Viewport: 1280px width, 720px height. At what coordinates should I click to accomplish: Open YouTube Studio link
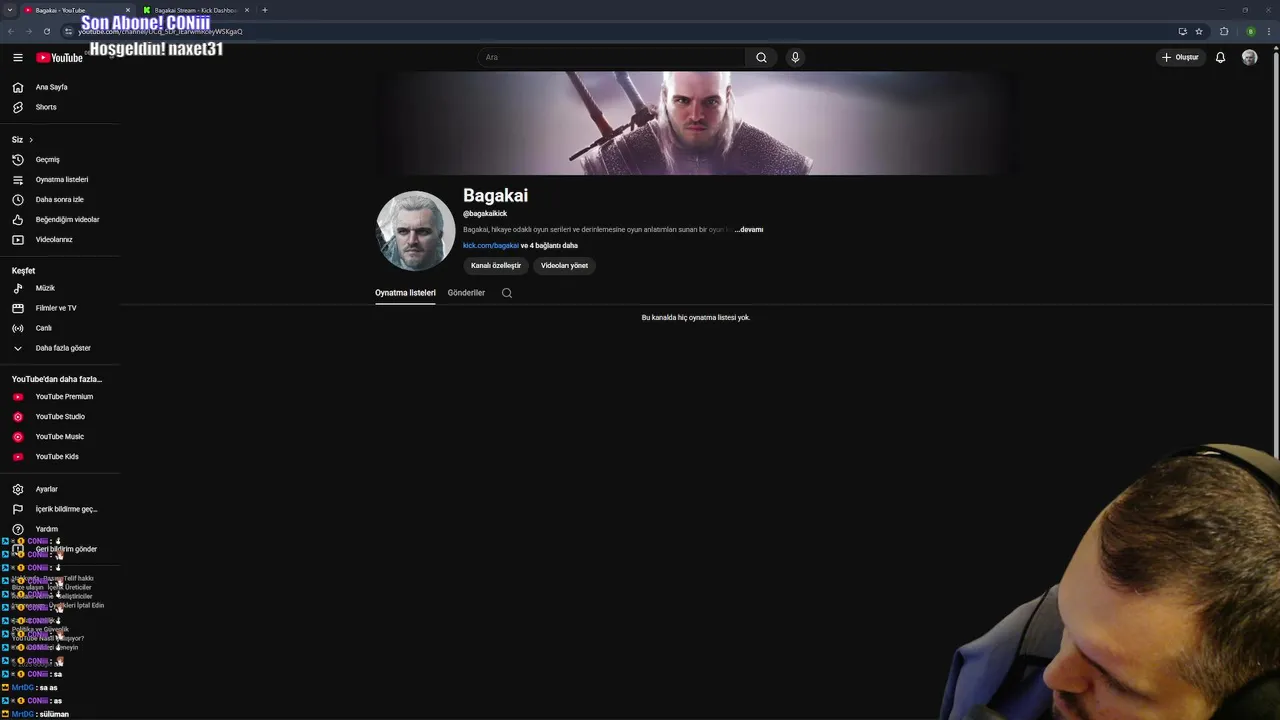[x=60, y=416]
